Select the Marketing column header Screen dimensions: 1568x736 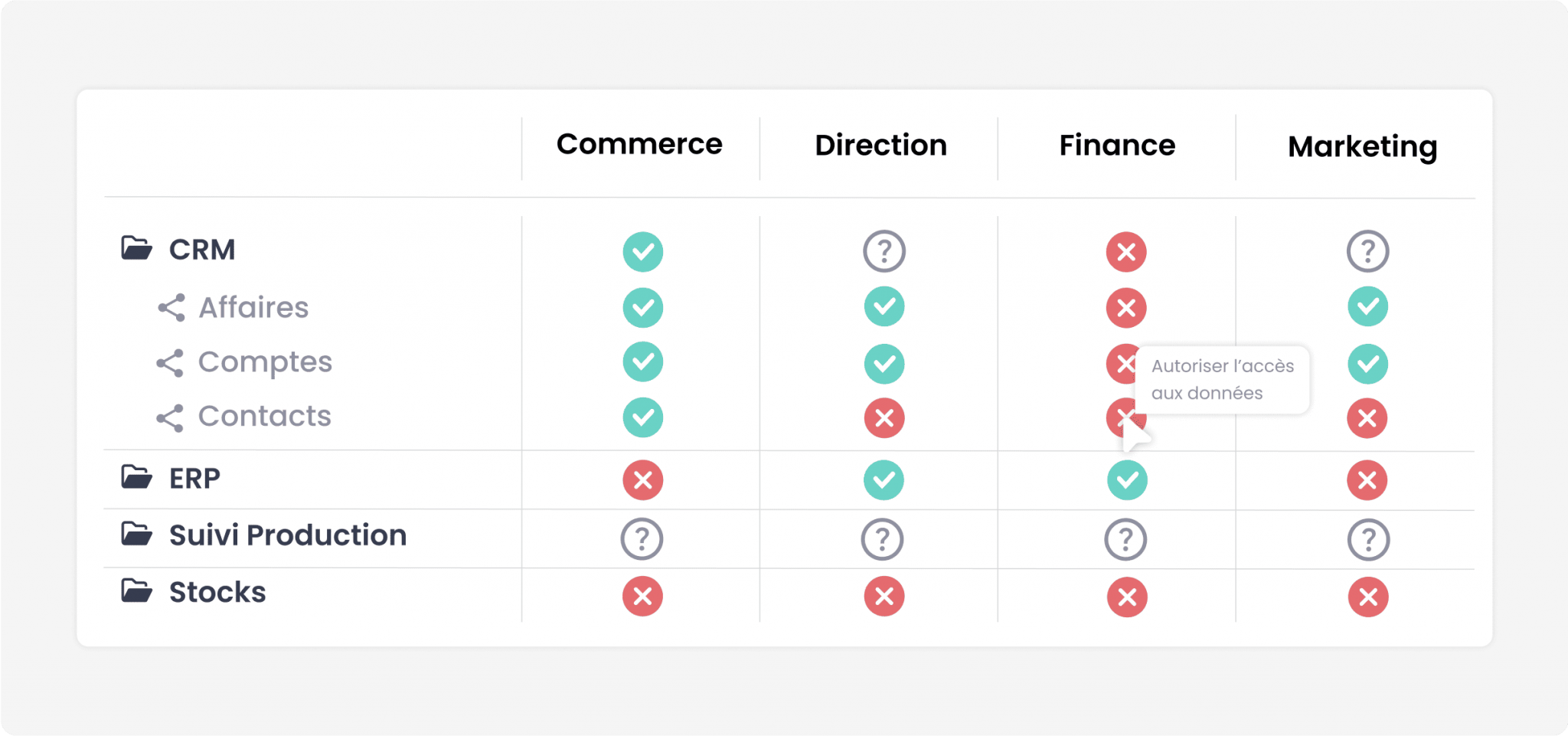(1363, 146)
